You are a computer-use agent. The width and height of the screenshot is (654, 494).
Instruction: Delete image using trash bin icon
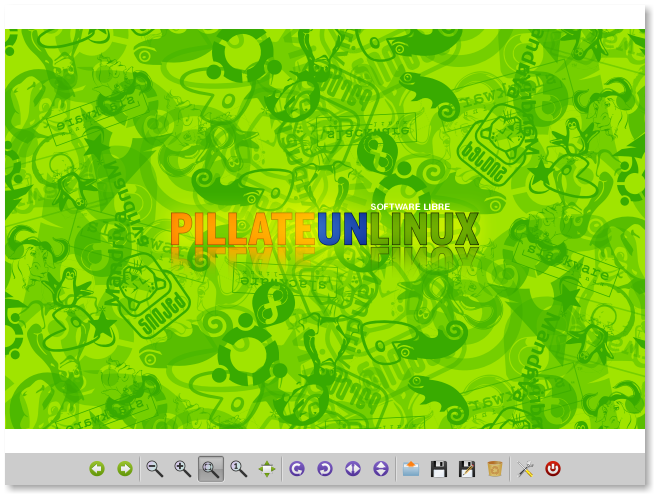[x=495, y=469]
